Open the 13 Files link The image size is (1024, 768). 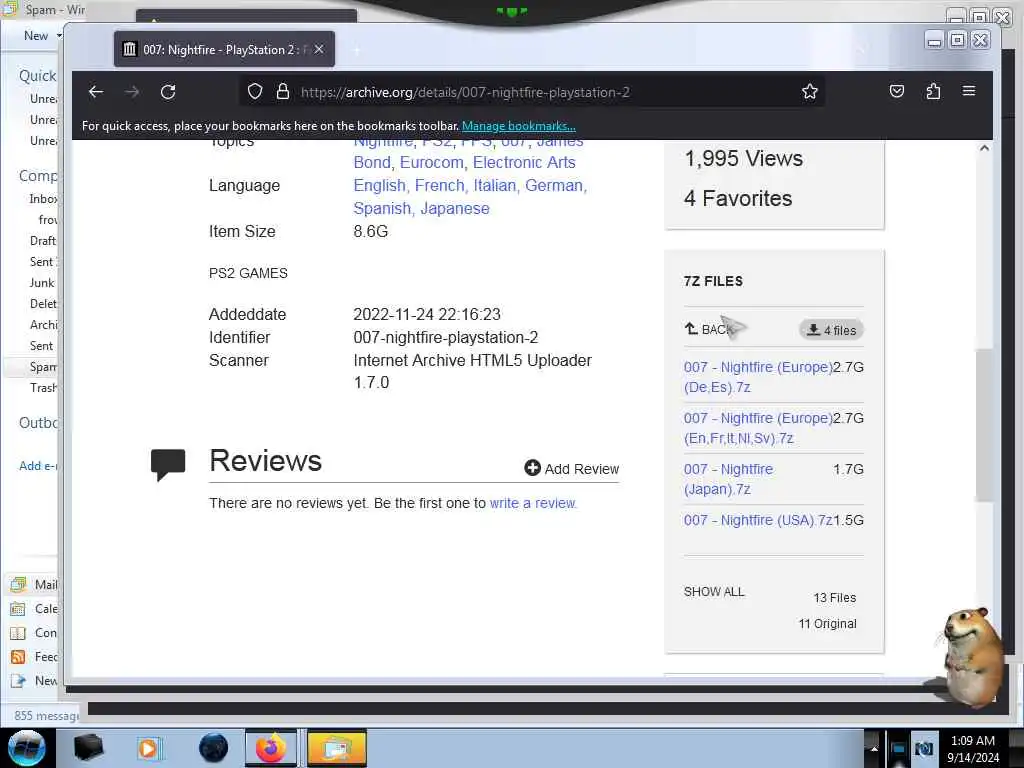coord(835,598)
